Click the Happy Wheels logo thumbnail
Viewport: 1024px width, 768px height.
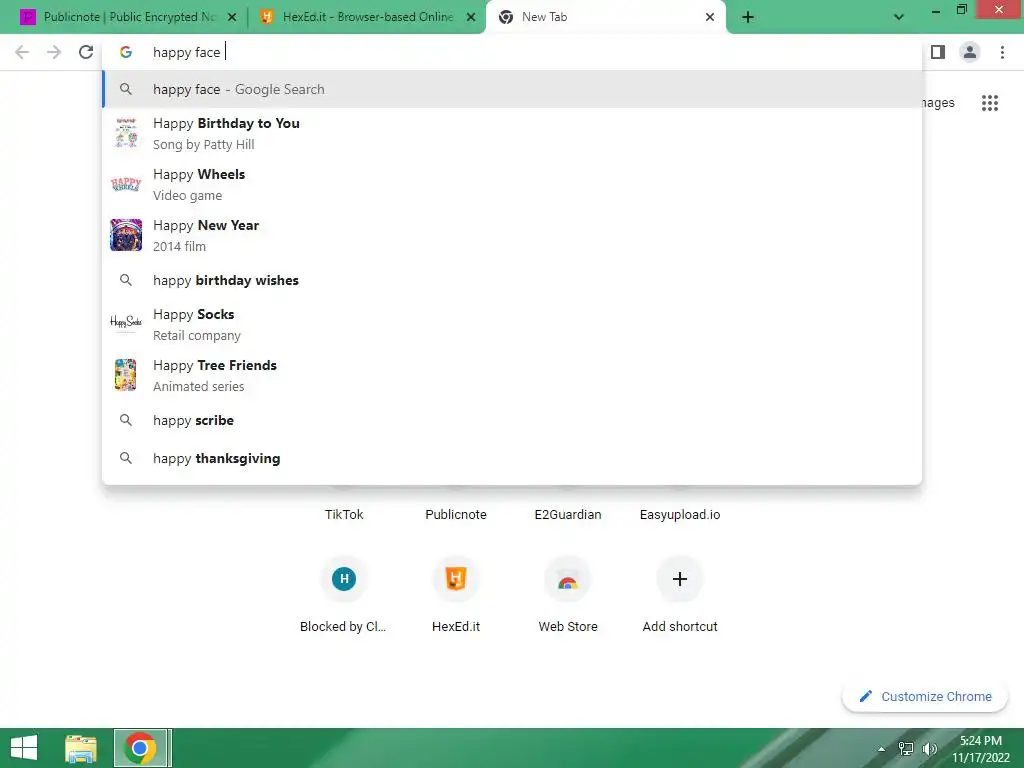tap(126, 184)
